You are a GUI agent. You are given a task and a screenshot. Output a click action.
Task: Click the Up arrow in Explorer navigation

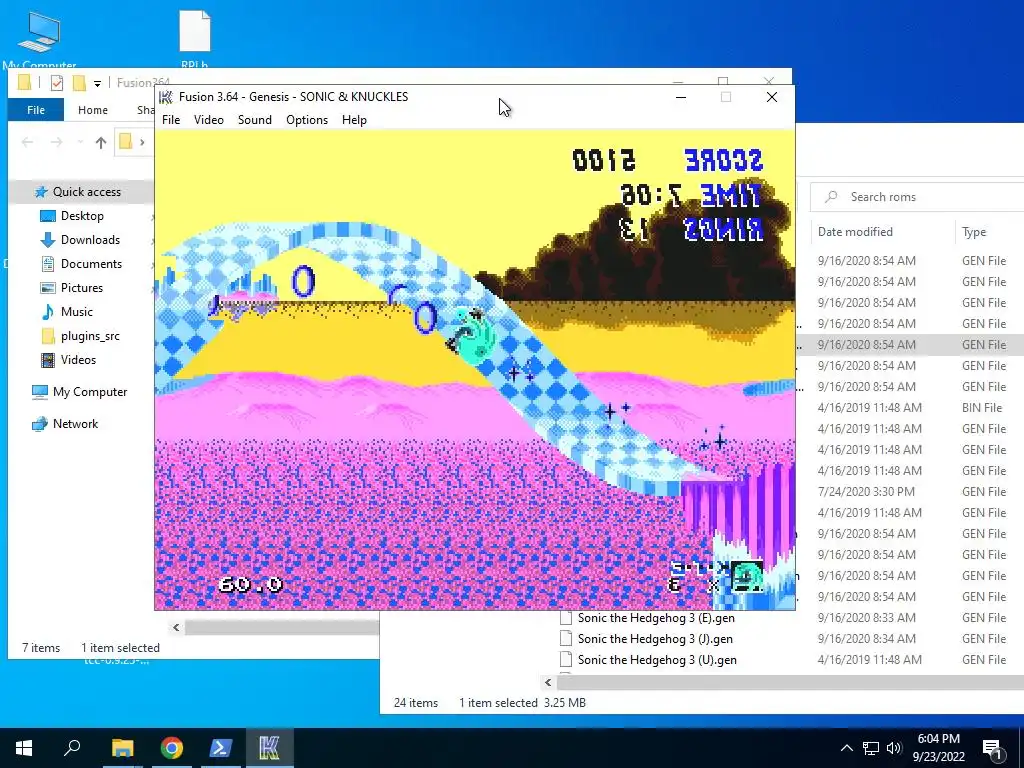[101, 142]
